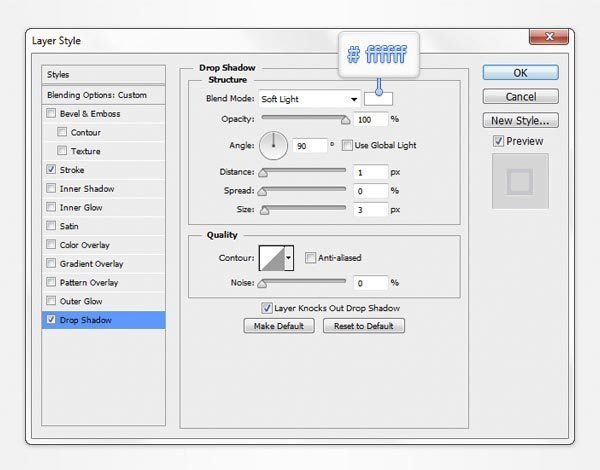Image resolution: width=600 pixels, height=470 pixels.
Task: Confirm with the OK button
Action: (x=520, y=73)
